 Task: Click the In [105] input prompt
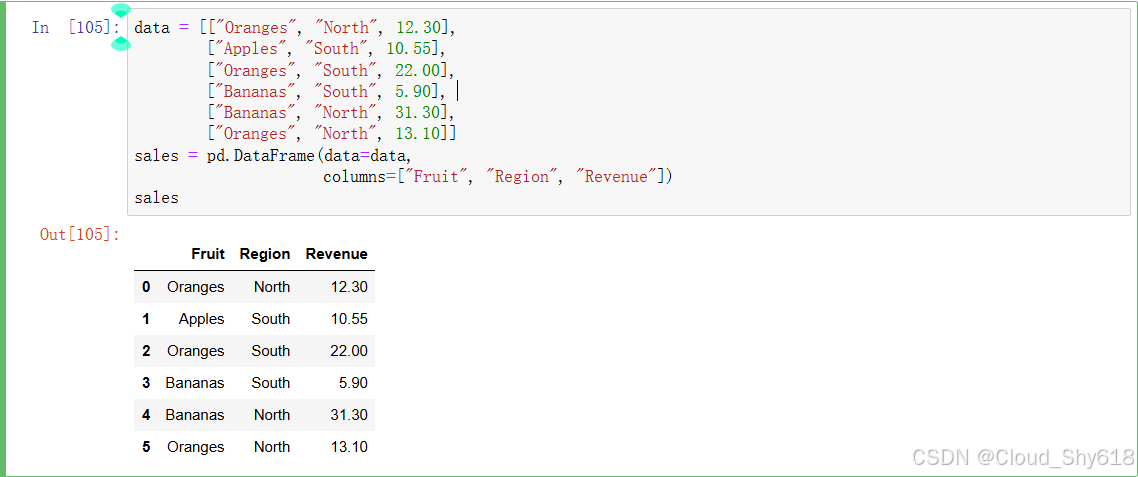[x=75, y=28]
